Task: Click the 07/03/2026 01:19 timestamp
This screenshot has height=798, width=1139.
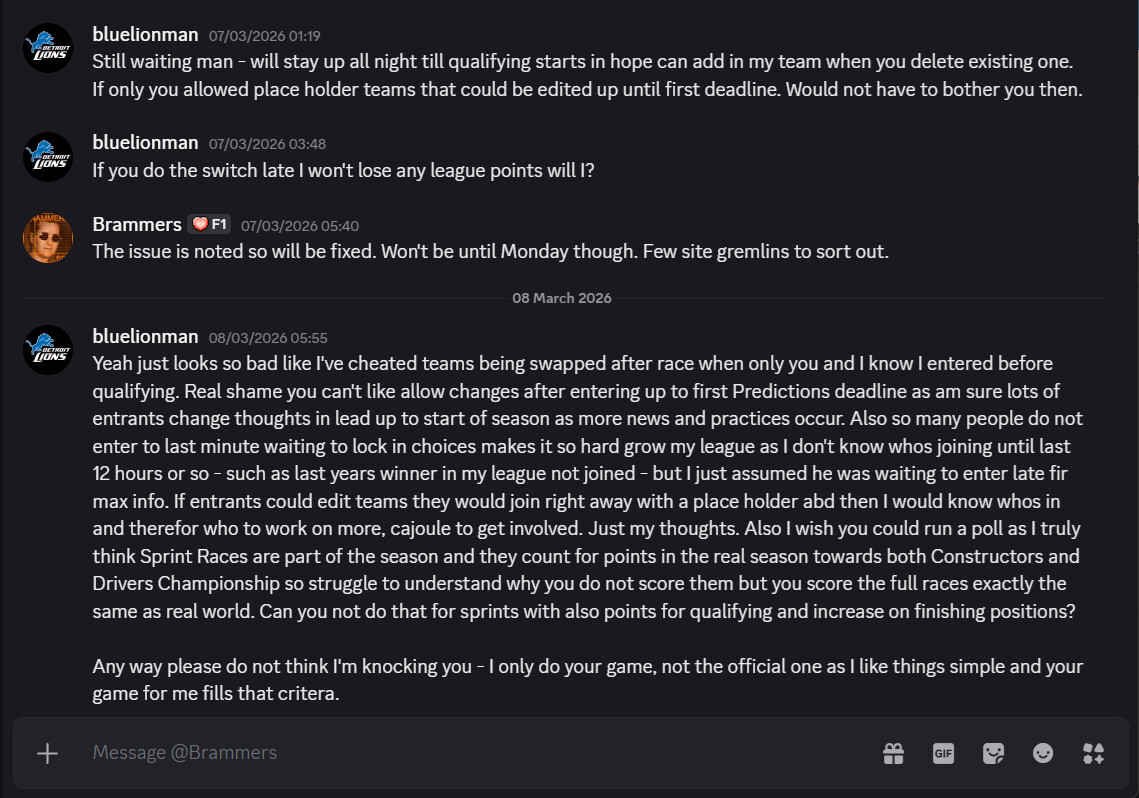Action: tap(264, 36)
